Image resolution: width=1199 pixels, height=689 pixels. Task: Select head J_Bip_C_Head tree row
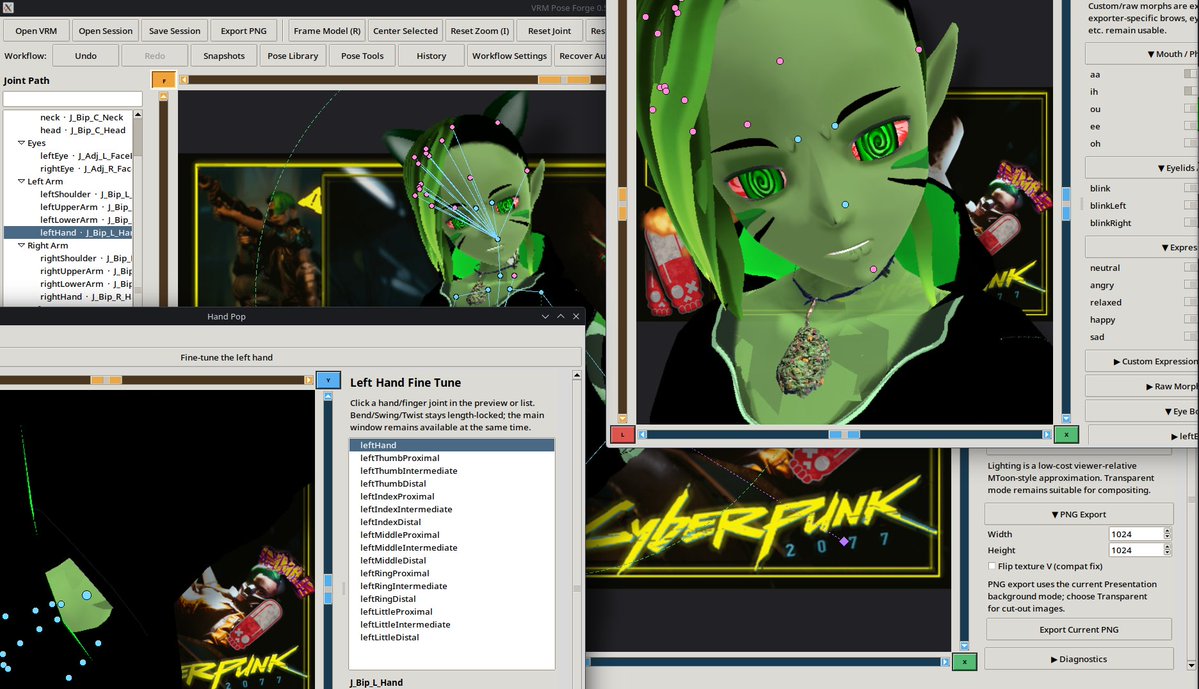(x=69, y=130)
